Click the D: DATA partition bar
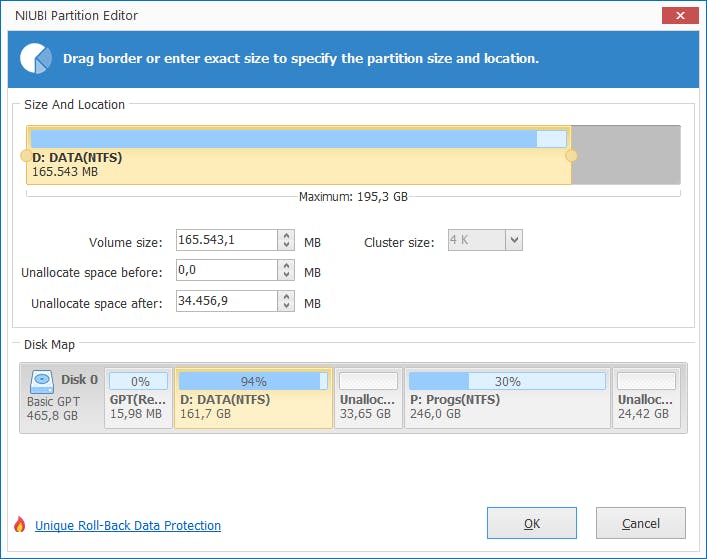The image size is (707, 559). pos(299,155)
